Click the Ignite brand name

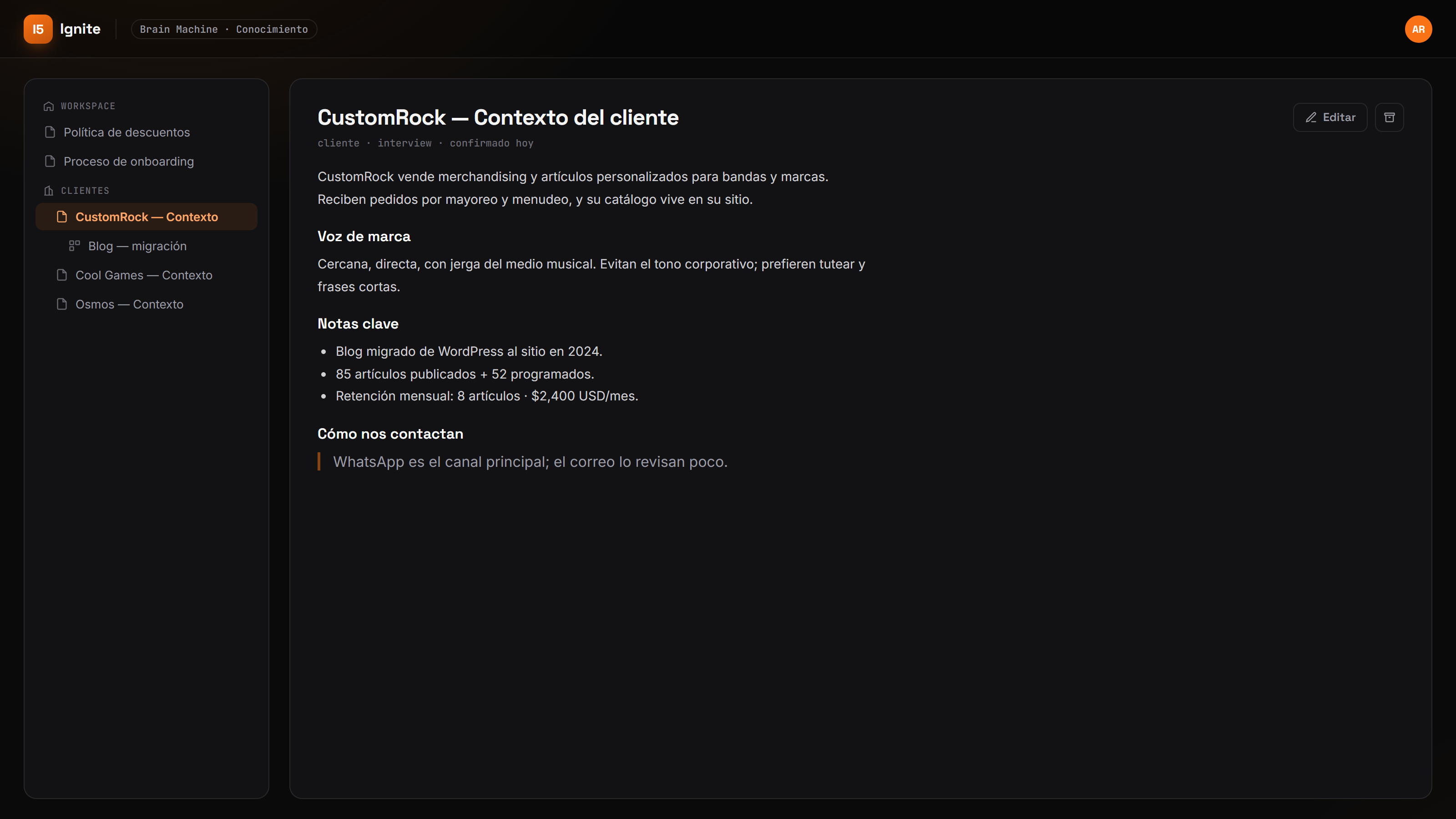[80, 29]
